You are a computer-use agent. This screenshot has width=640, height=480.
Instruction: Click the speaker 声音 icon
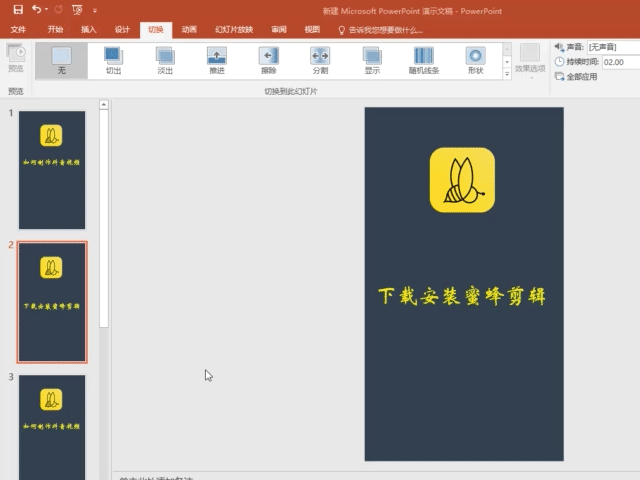(x=559, y=47)
